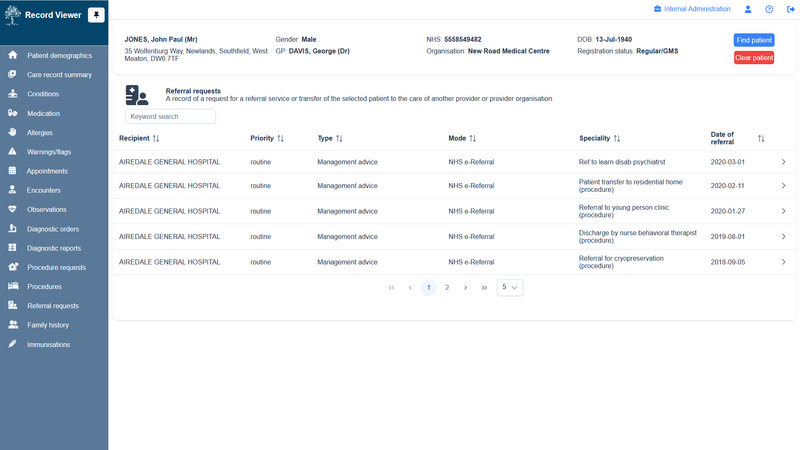Open rows-per-page dropdown showing 5
The image size is (800, 450).
tap(510, 287)
